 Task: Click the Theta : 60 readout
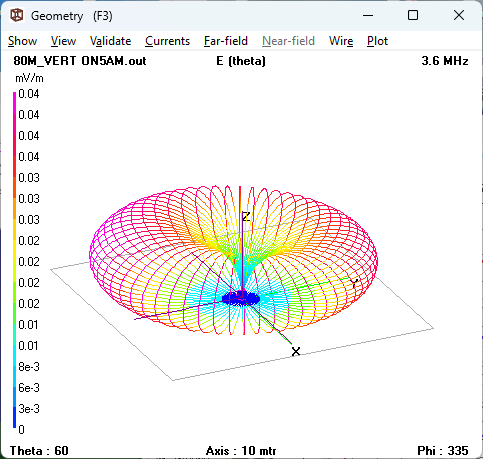click(39, 451)
